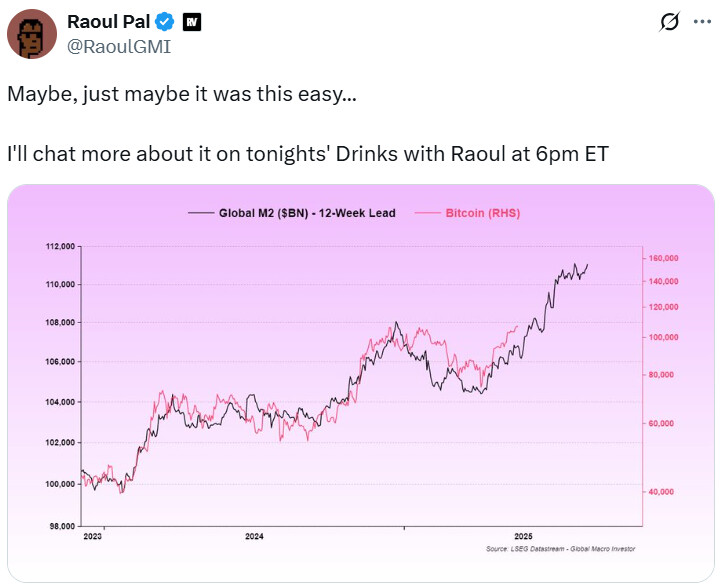Select the "Bitcoin (RHS)" legend label
This screenshot has width=727, height=588.
click(482, 213)
